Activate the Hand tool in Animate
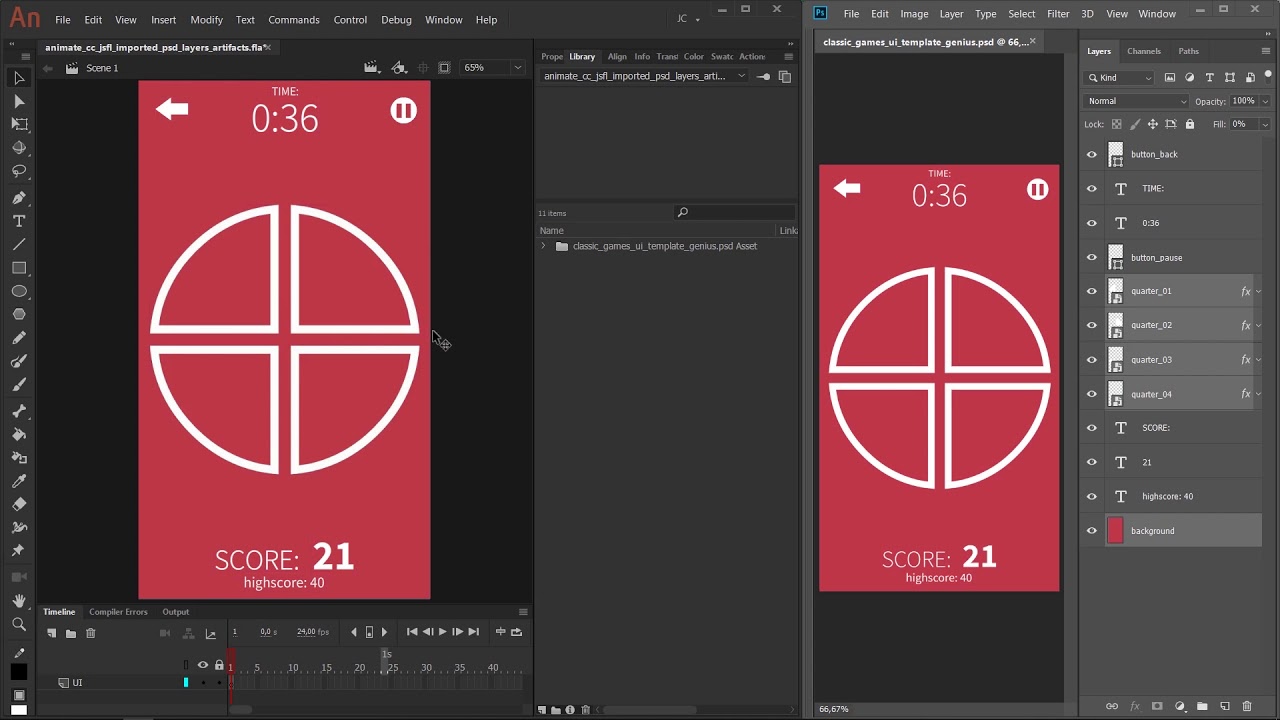The height and width of the screenshot is (720, 1280). point(19,601)
